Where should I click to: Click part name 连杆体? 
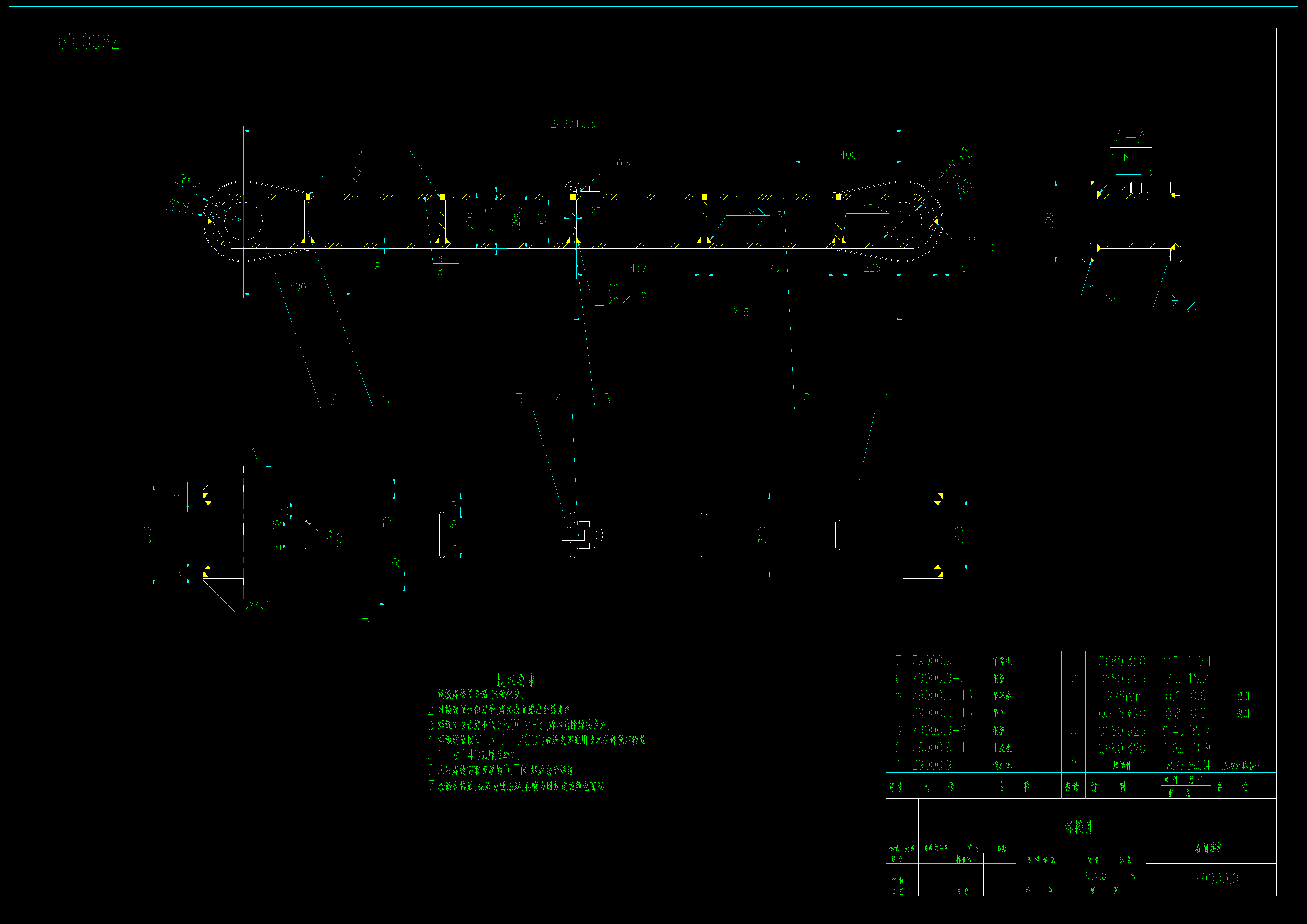tap(1002, 766)
